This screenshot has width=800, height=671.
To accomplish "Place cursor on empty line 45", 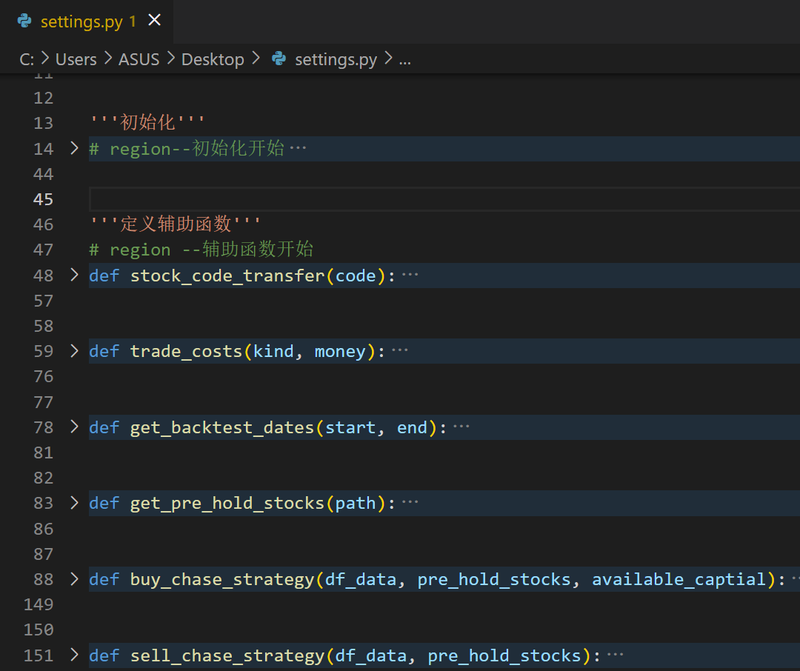I will click(x=444, y=199).
